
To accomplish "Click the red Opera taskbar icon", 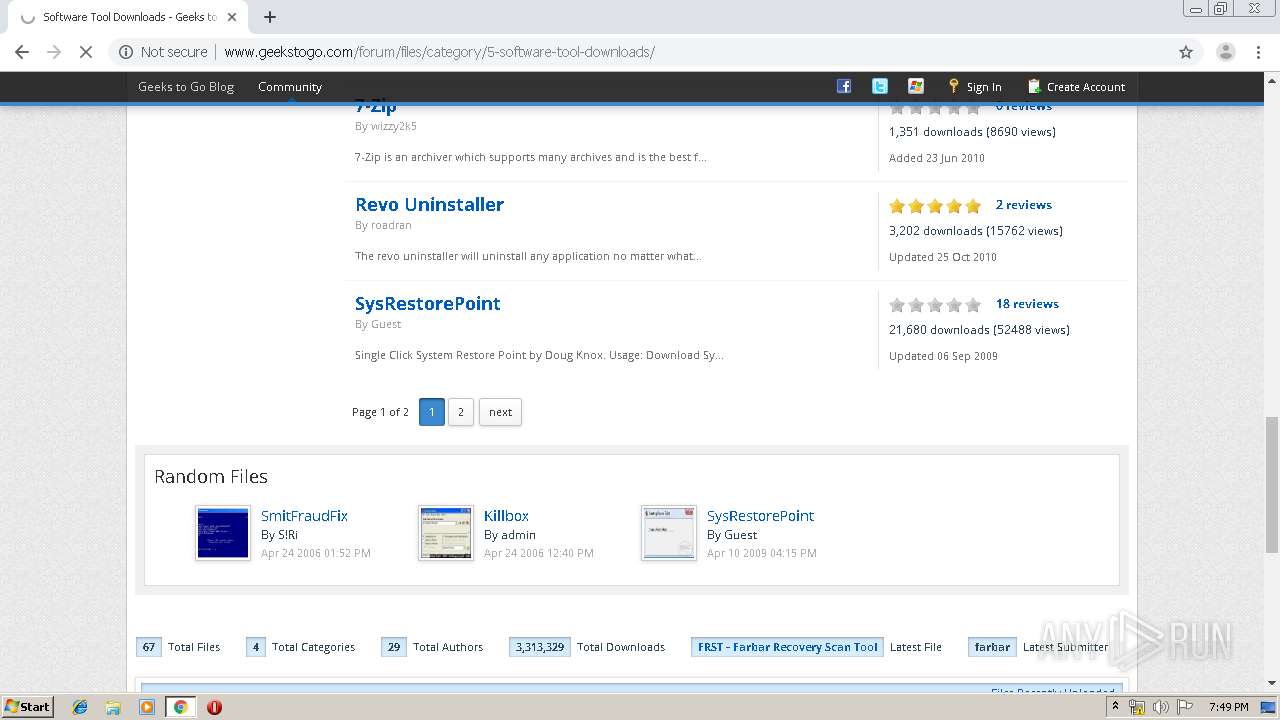I will click(214, 707).
